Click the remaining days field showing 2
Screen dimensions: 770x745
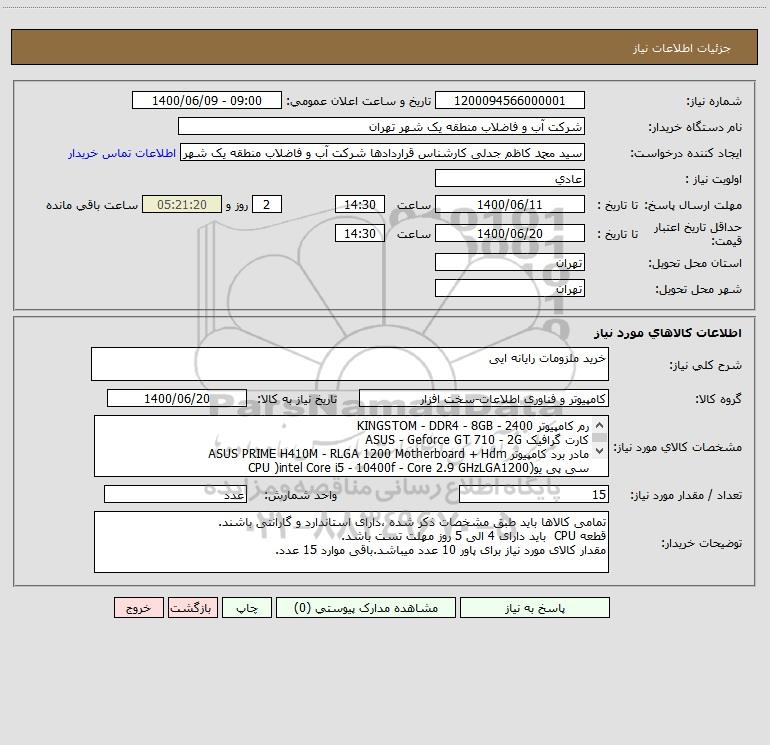(x=267, y=204)
